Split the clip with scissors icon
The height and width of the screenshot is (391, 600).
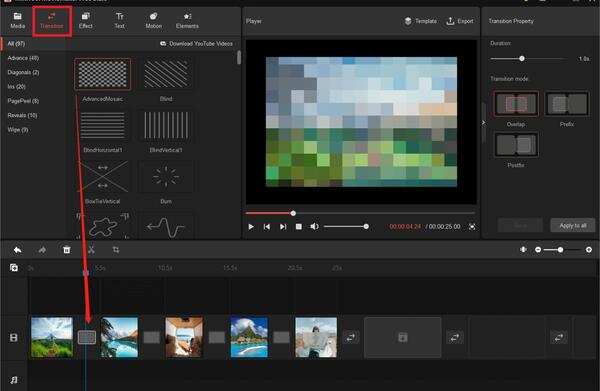(x=91, y=250)
